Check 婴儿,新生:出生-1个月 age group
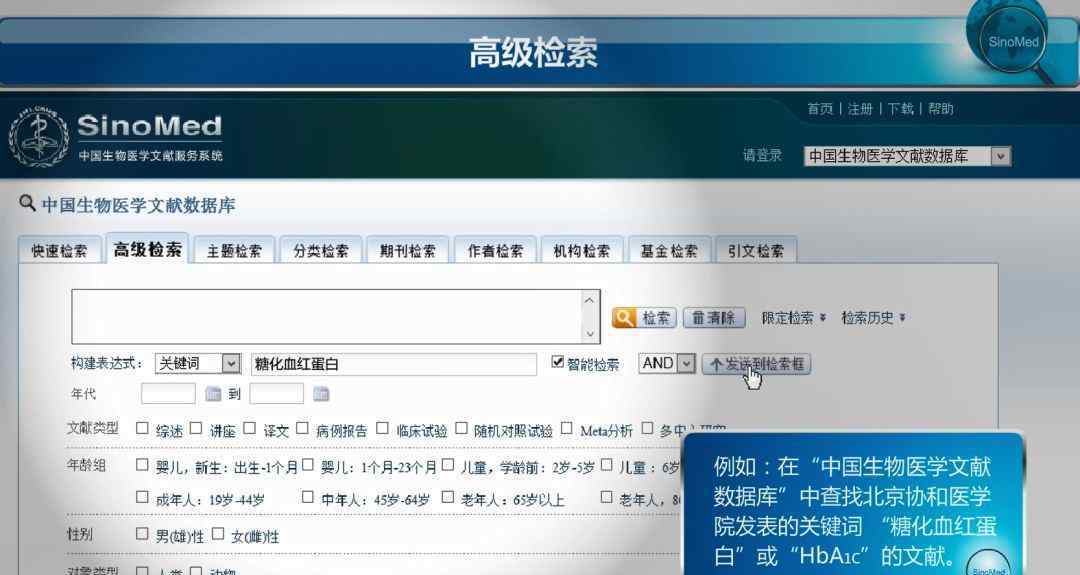 click(142, 465)
